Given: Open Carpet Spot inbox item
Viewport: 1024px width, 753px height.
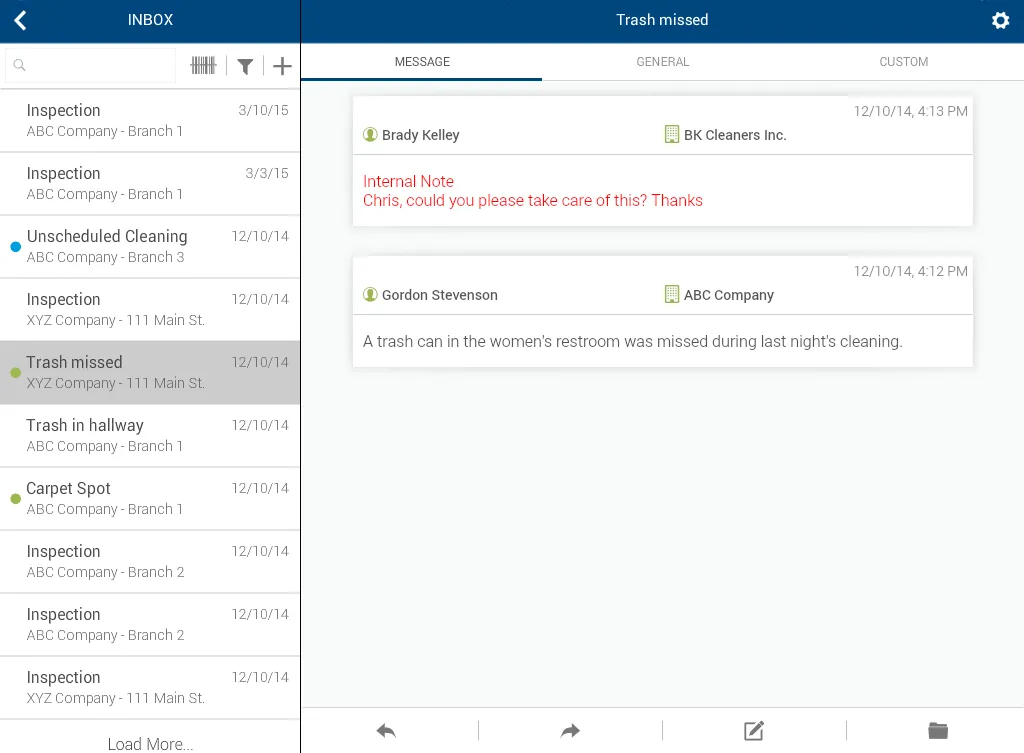Looking at the screenshot, I should (x=150, y=498).
